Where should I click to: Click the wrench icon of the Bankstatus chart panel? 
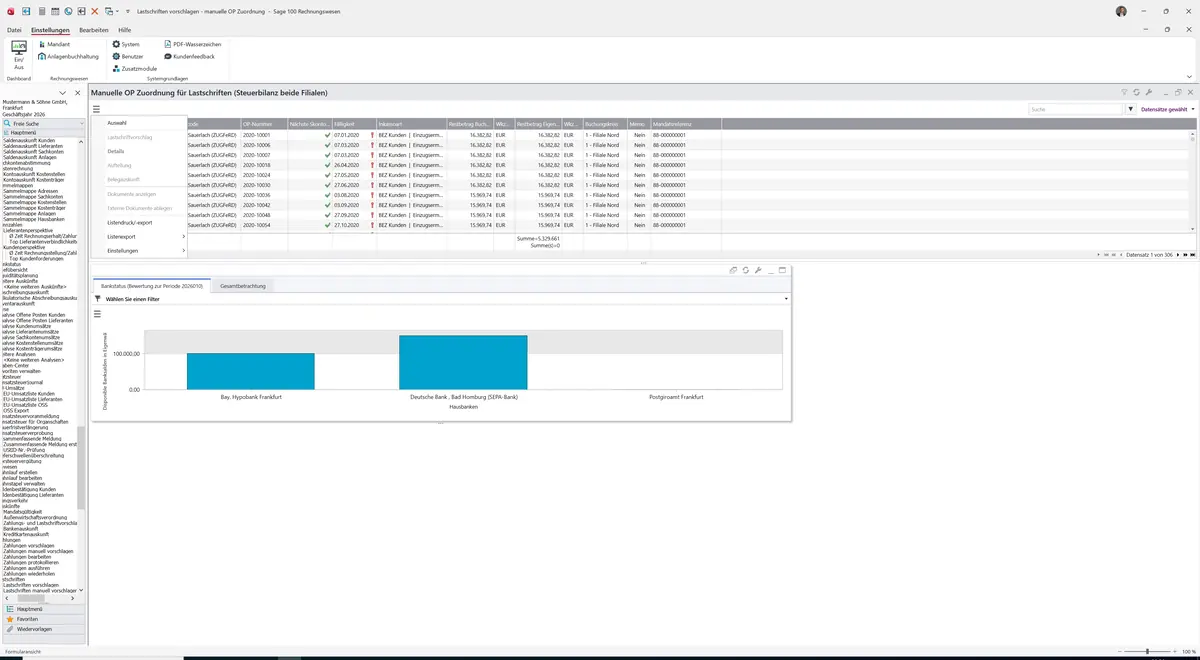tap(758, 270)
